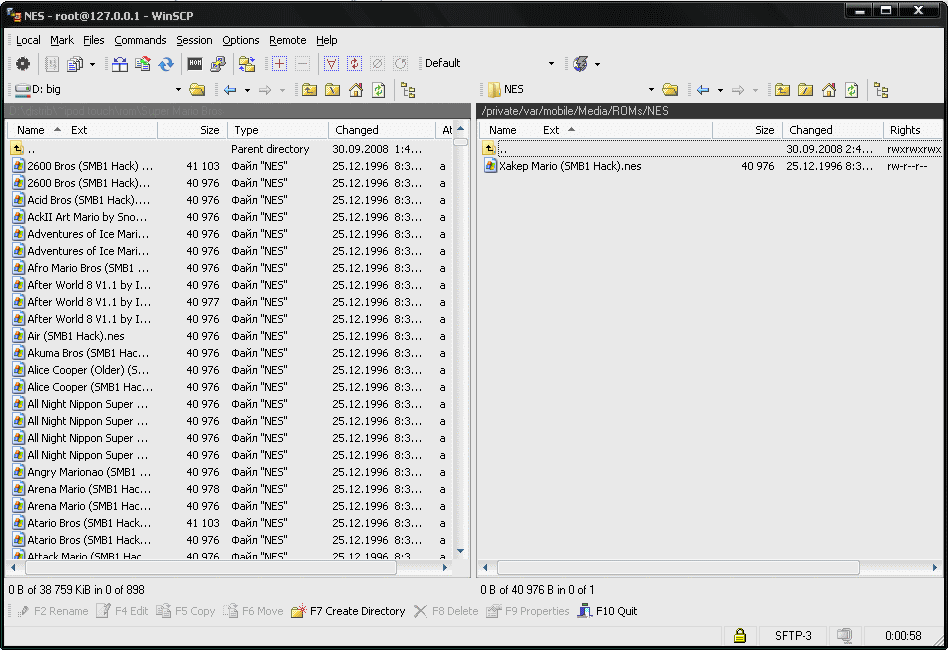The width and height of the screenshot is (948, 650).
Task: Click the F10 Quit button
Action: 608,611
